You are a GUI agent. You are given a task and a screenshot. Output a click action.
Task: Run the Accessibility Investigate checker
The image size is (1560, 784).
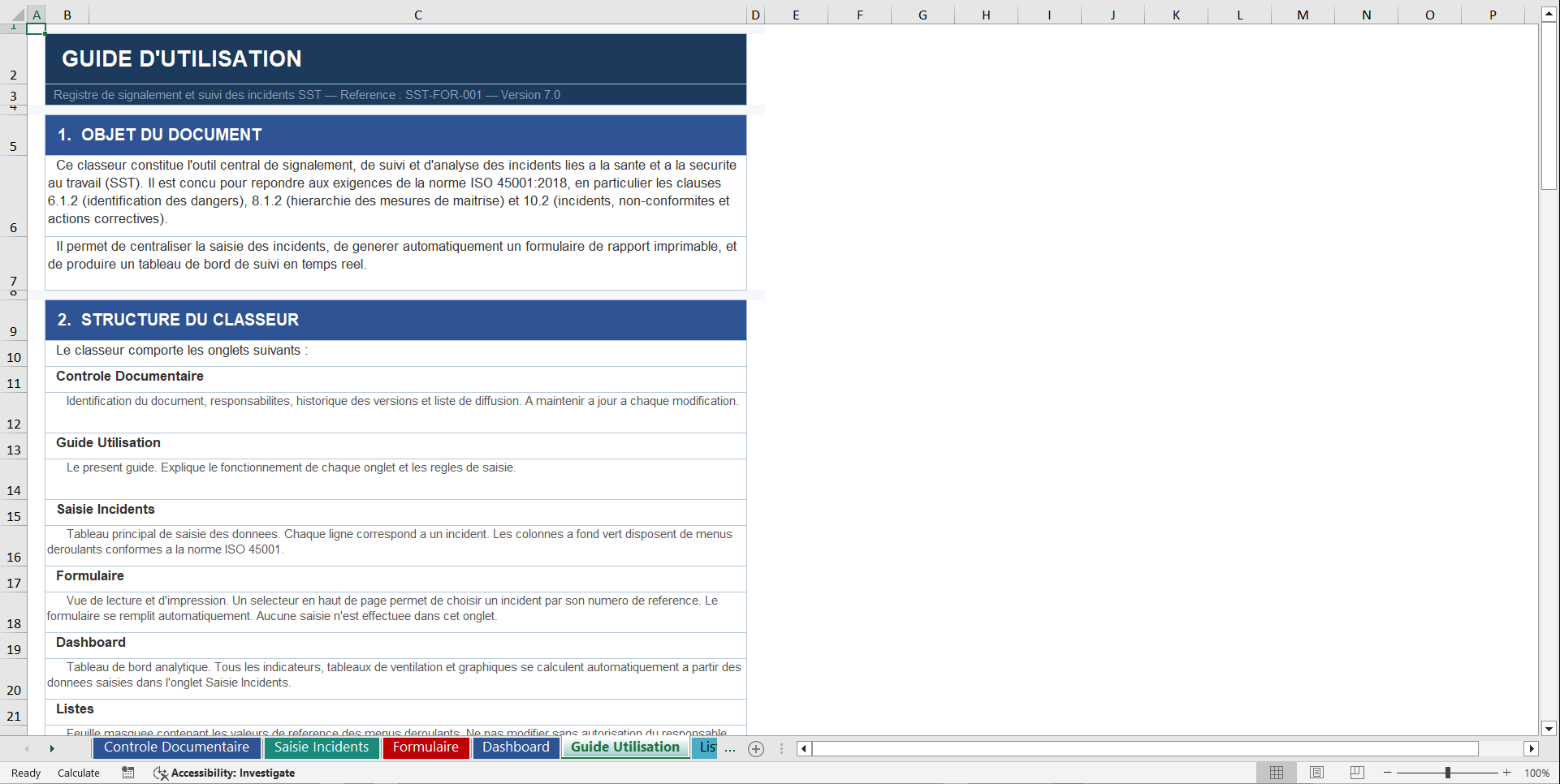pyautogui.click(x=224, y=773)
